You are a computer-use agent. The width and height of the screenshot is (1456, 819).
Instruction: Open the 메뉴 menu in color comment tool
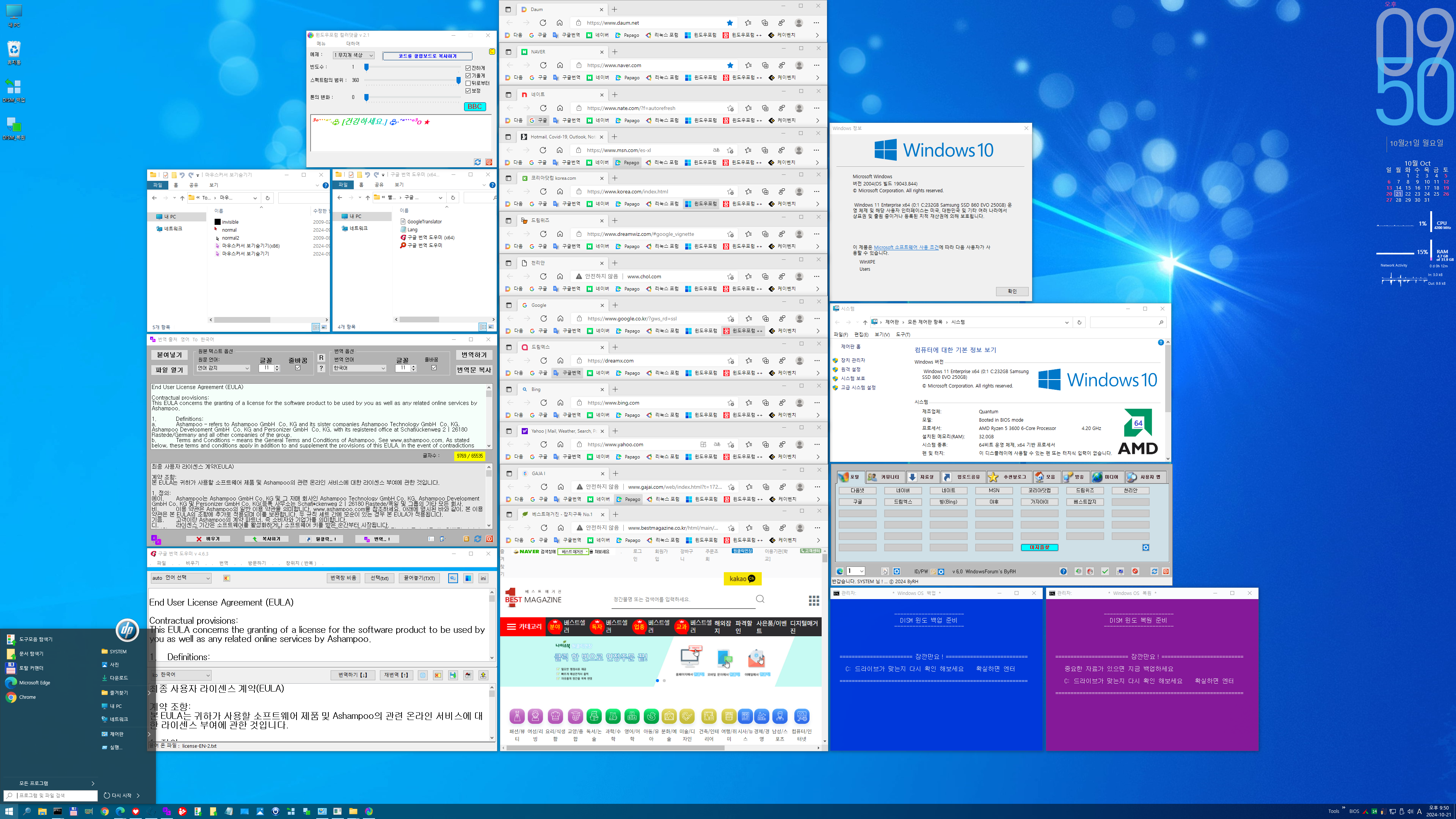pyautogui.click(x=321, y=44)
